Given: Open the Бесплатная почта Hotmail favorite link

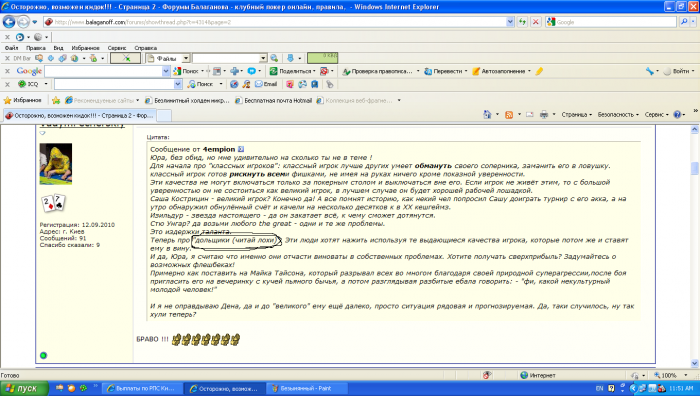Looking at the screenshot, I should tap(274, 100).
